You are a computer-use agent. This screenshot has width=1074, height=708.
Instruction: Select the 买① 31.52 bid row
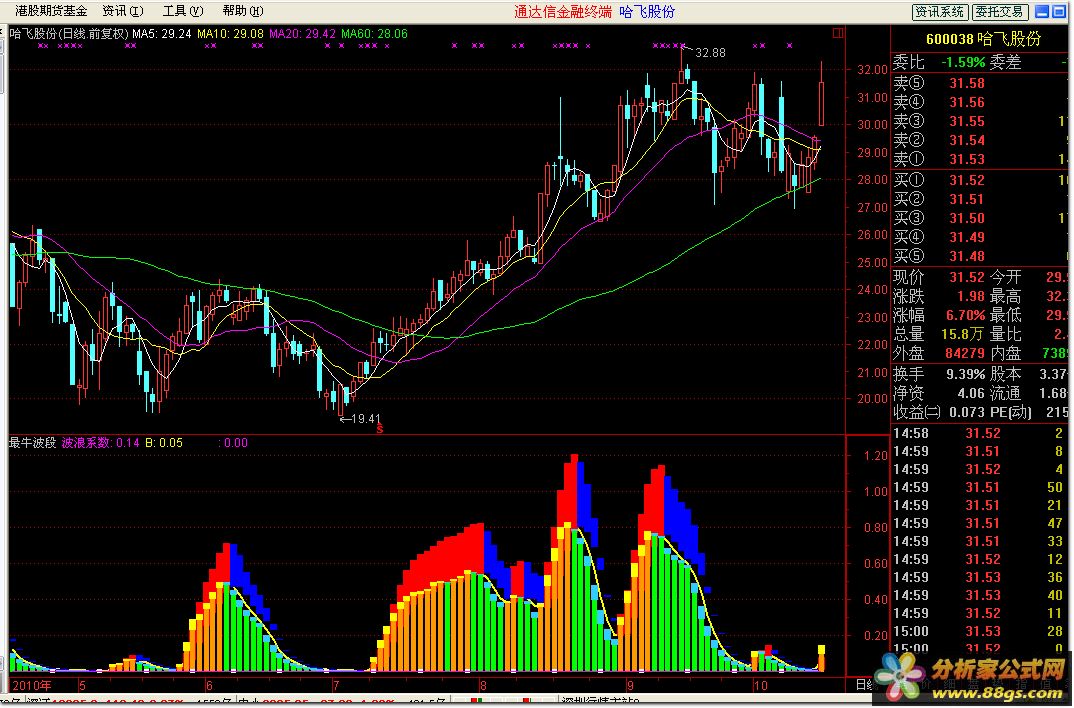tap(981, 181)
